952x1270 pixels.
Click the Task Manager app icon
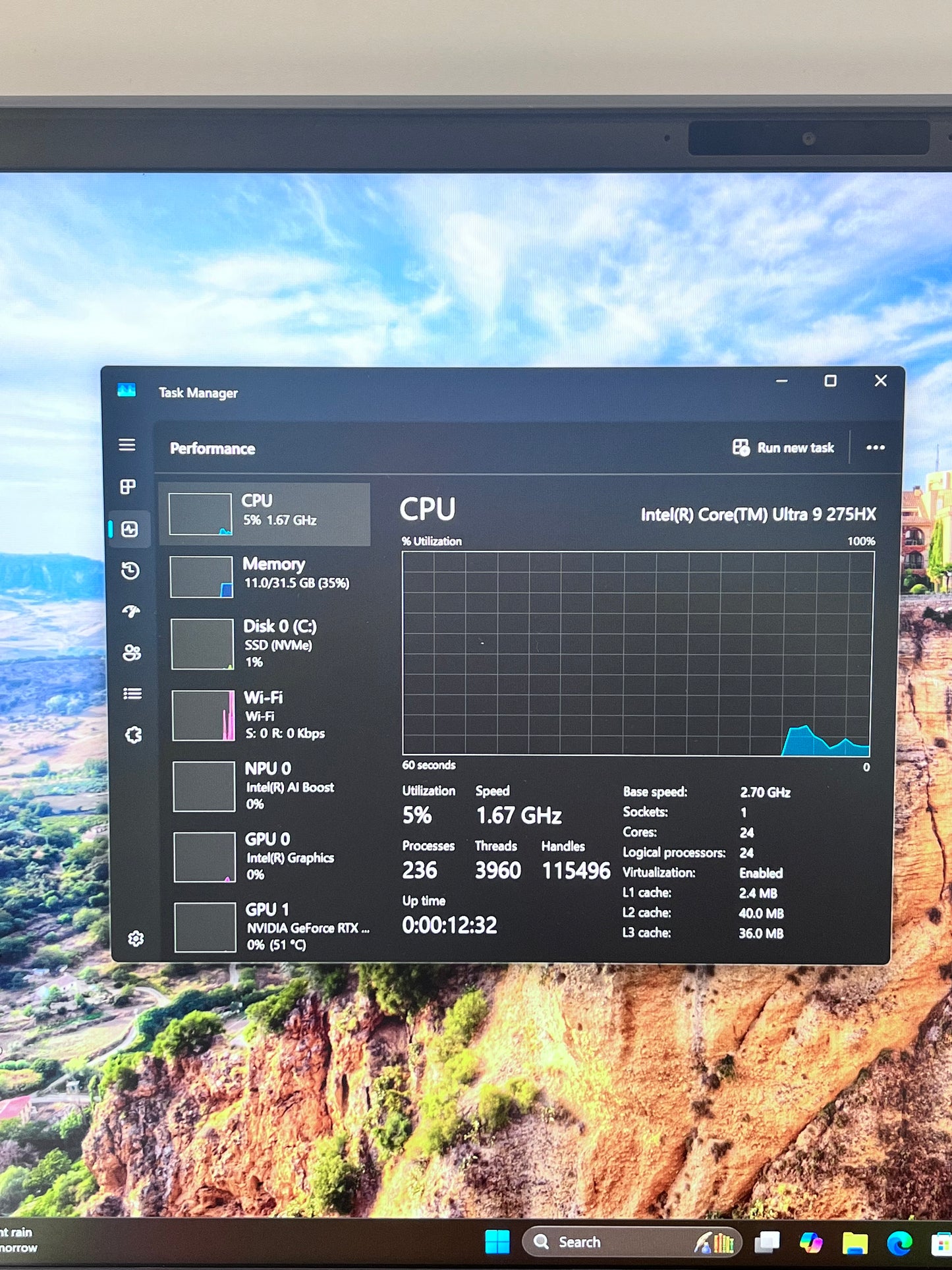[126, 390]
